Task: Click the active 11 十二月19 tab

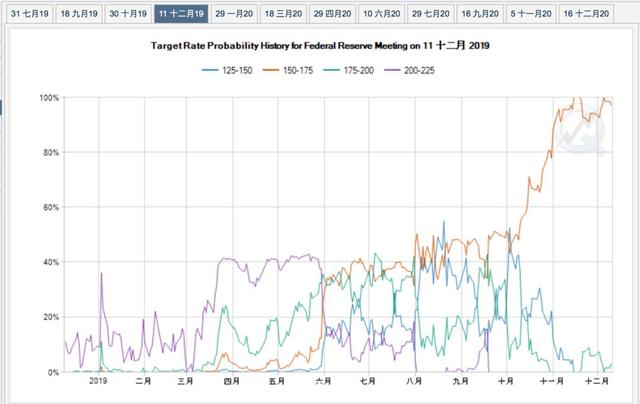Action: [x=182, y=14]
